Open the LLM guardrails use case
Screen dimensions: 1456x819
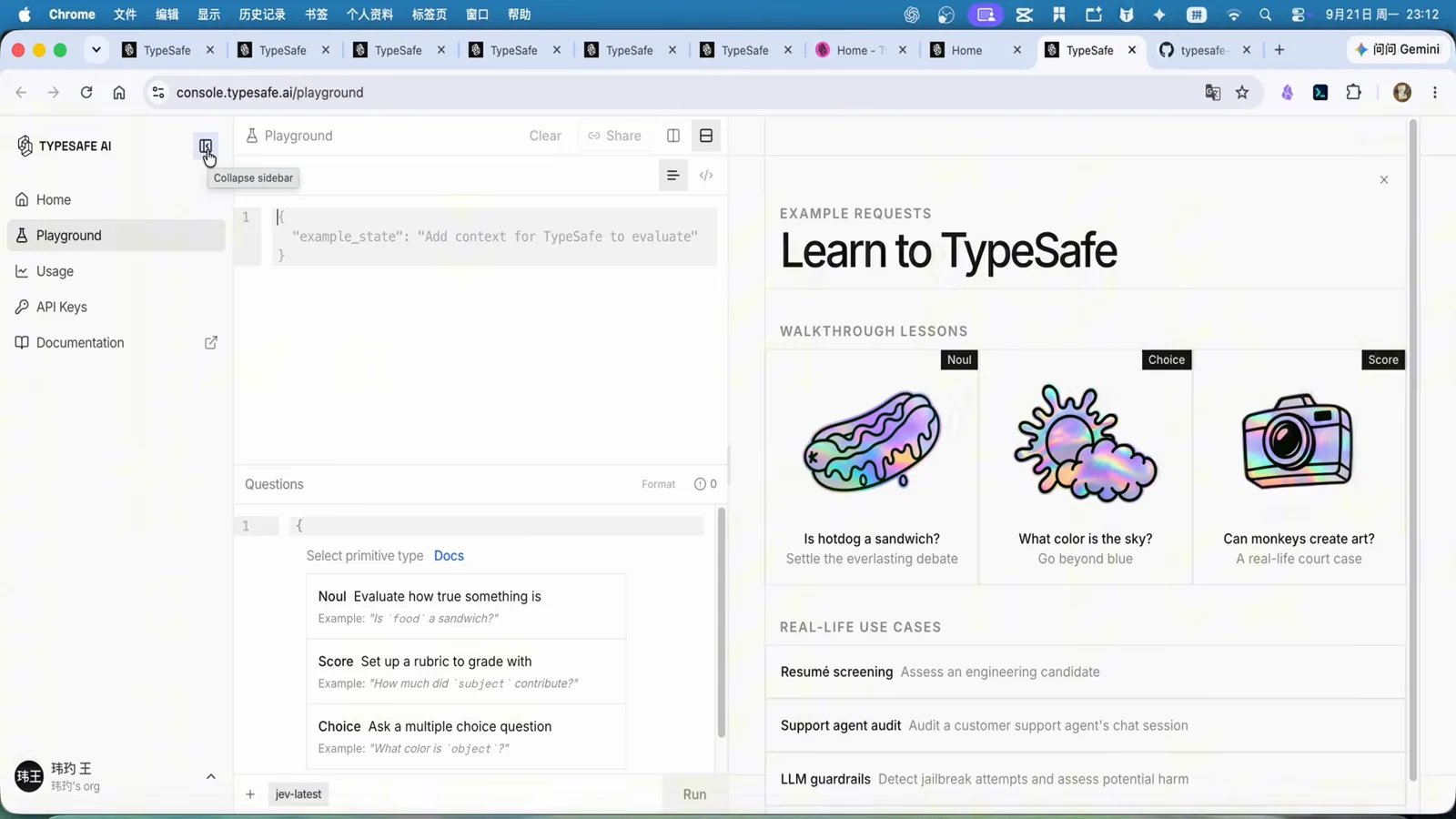click(1086, 780)
